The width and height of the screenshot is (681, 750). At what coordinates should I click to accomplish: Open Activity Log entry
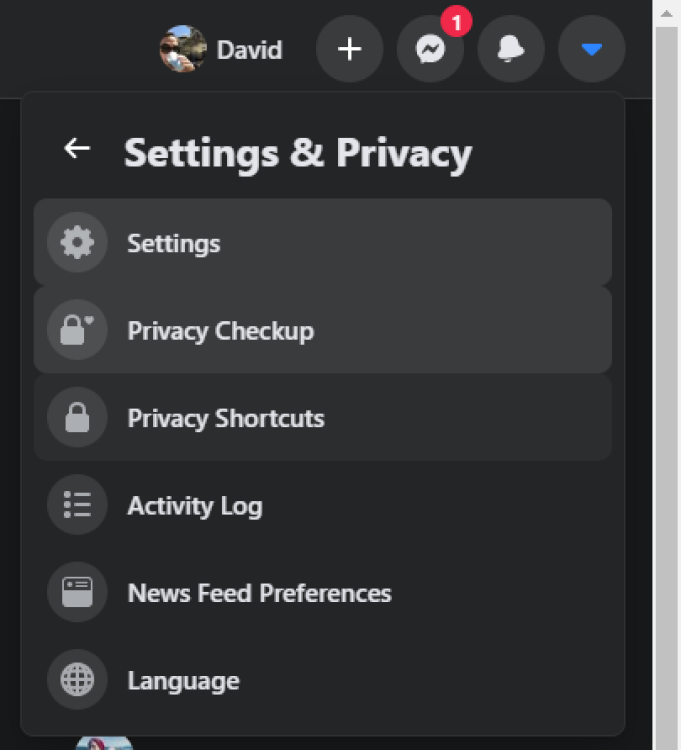click(323, 505)
